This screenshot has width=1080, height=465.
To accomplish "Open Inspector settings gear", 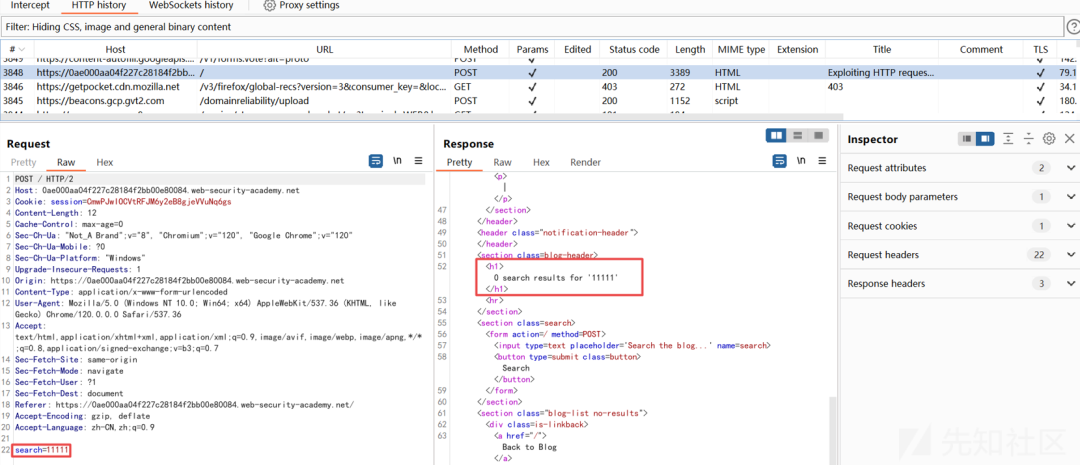I will pos(1049,138).
